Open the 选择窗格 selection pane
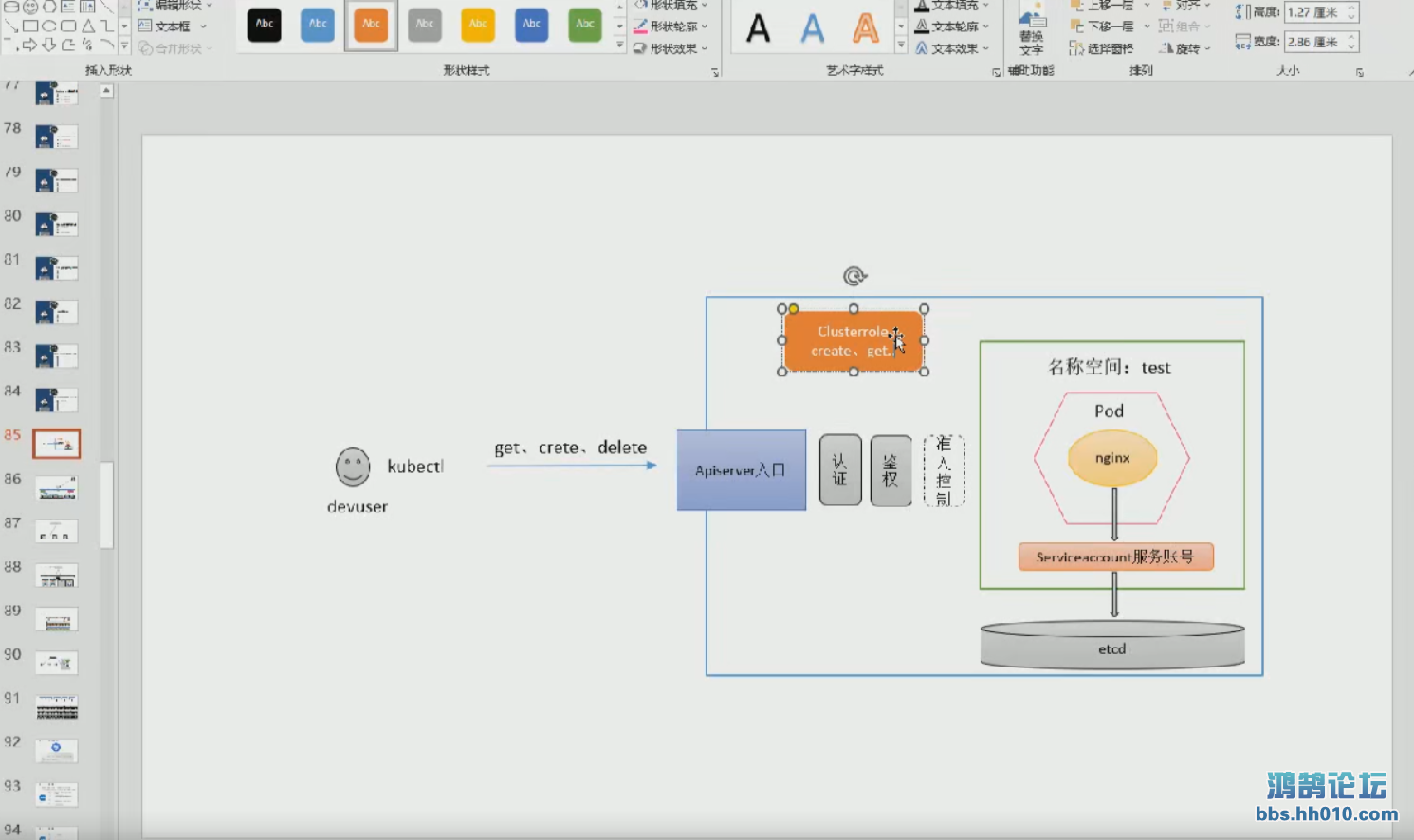Image resolution: width=1414 pixels, height=840 pixels. pyautogui.click(x=1101, y=48)
